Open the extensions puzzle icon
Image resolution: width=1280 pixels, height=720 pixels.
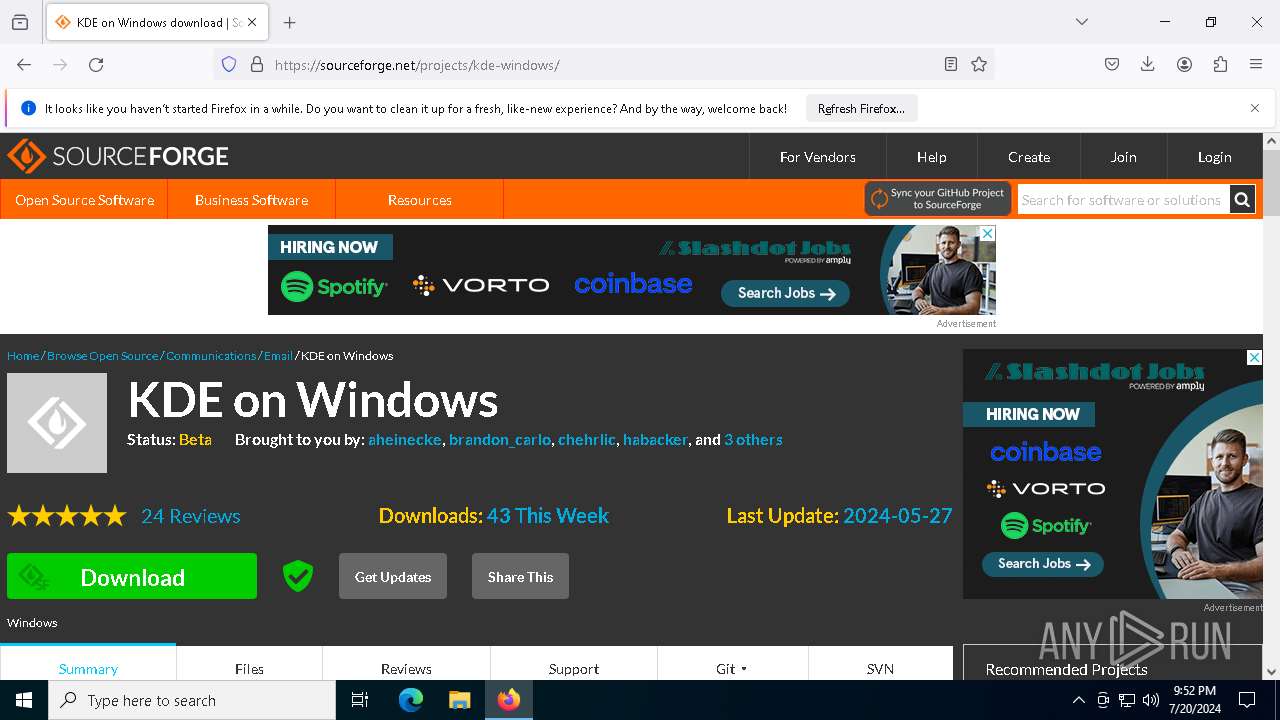[1220, 65]
